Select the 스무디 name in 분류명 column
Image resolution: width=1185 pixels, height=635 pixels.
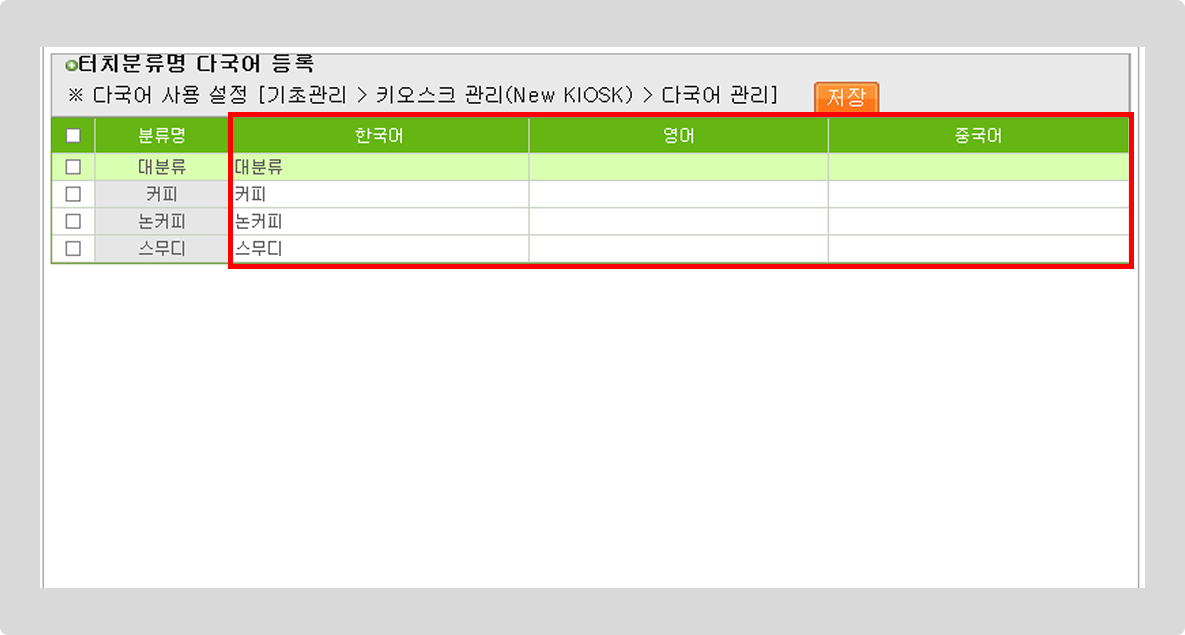tap(162, 248)
